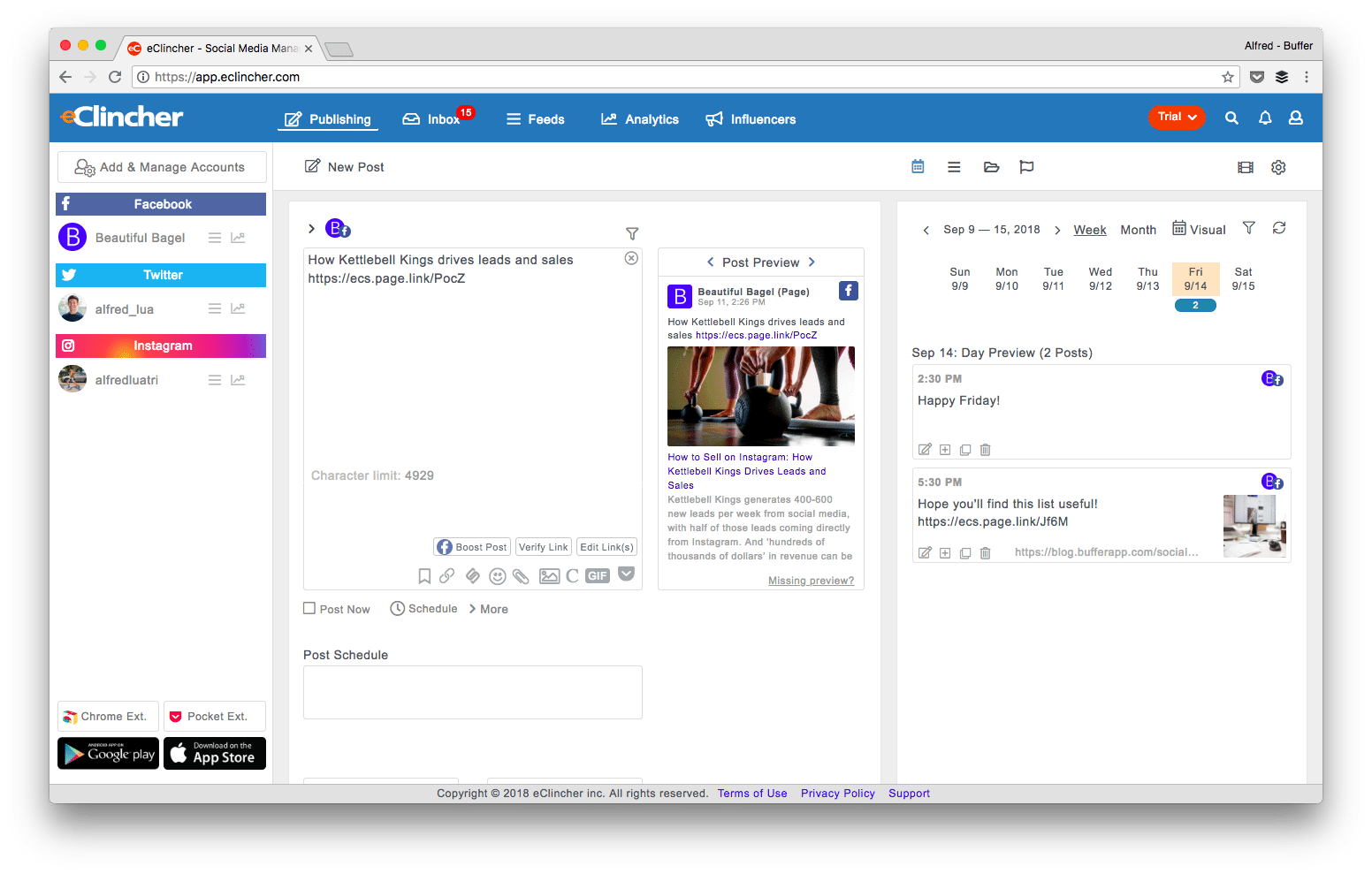The height and width of the screenshot is (874, 1372).
Task: Click the 5:30 PM post thumbnail image
Action: coord(1254,526)
